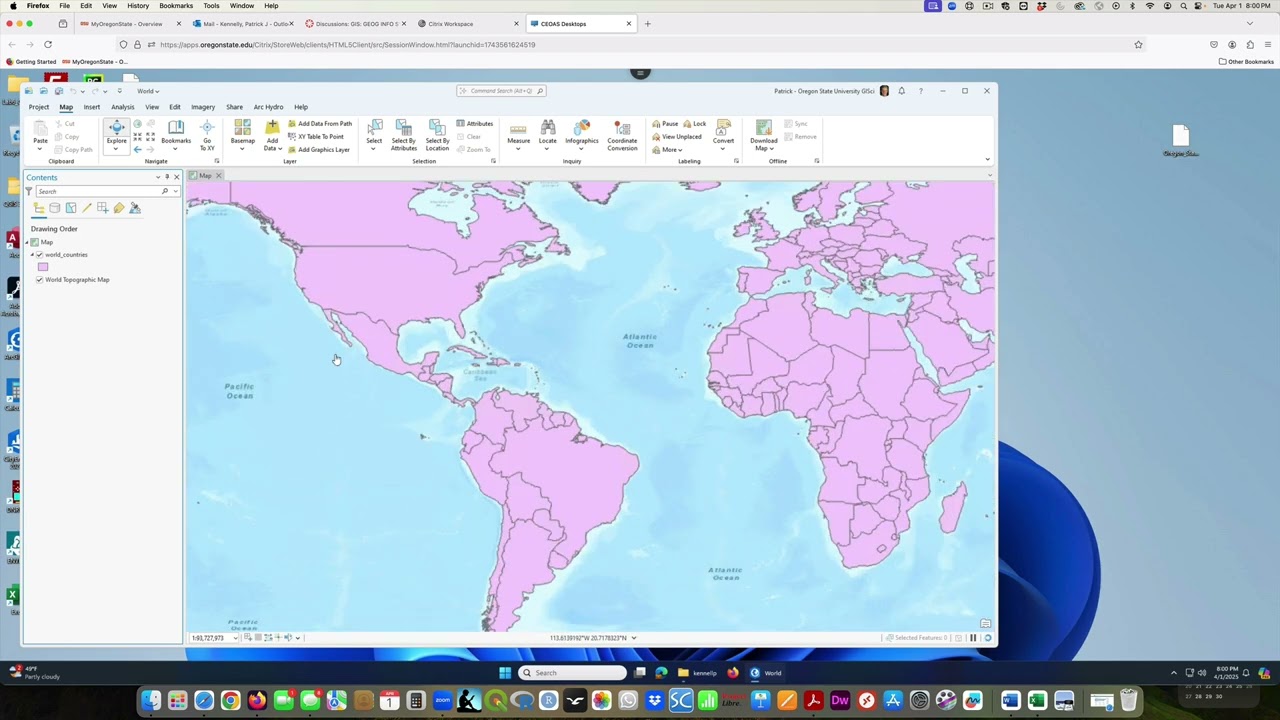1280x720 pixels.
Task: Click the Locate binoculars tool
Action: pos(548,133)
